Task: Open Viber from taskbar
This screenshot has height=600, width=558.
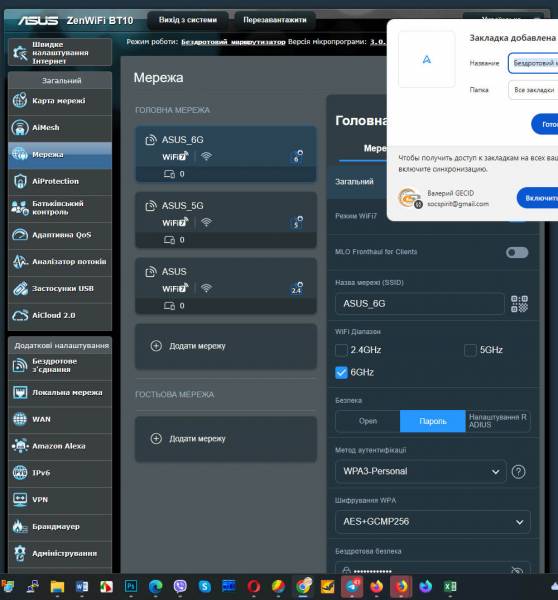Action: (180, 587)
